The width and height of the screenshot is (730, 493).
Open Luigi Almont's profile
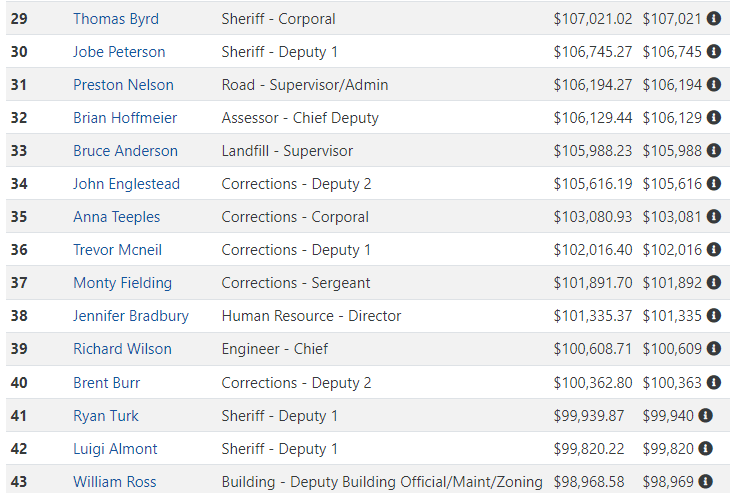click(x=115, y=449)
